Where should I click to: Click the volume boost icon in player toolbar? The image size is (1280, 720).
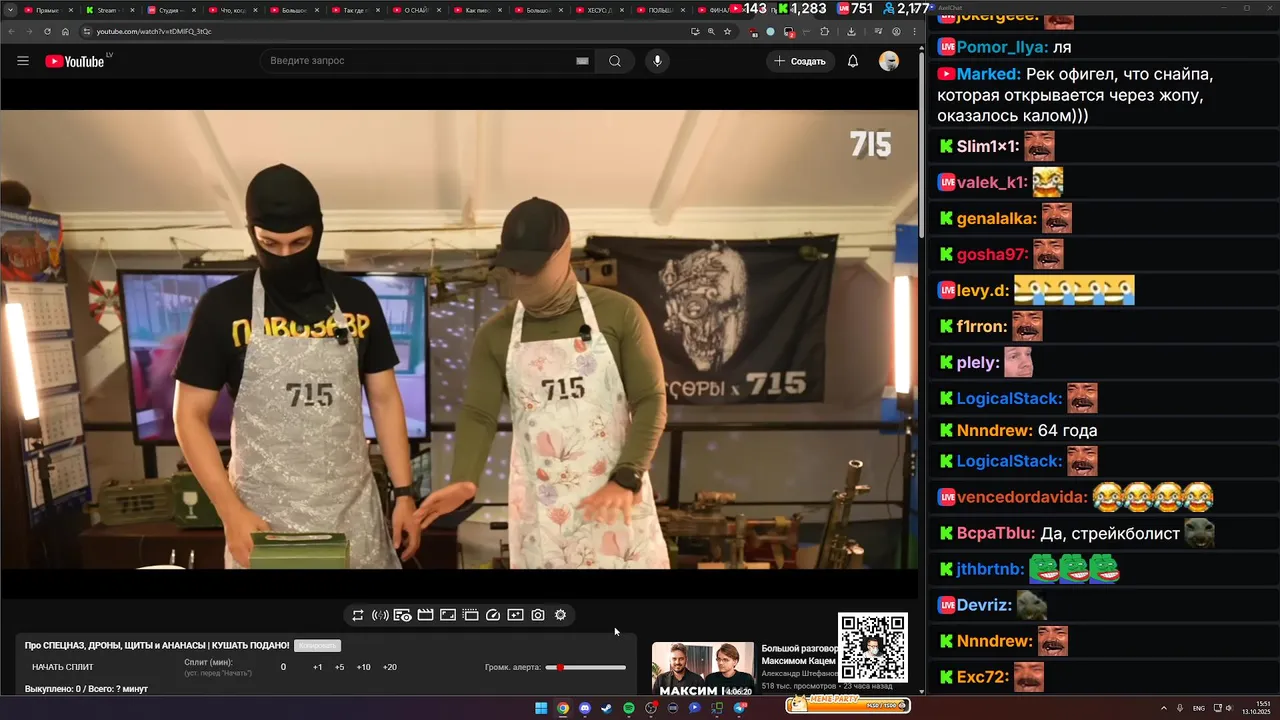tap(380, 615)
